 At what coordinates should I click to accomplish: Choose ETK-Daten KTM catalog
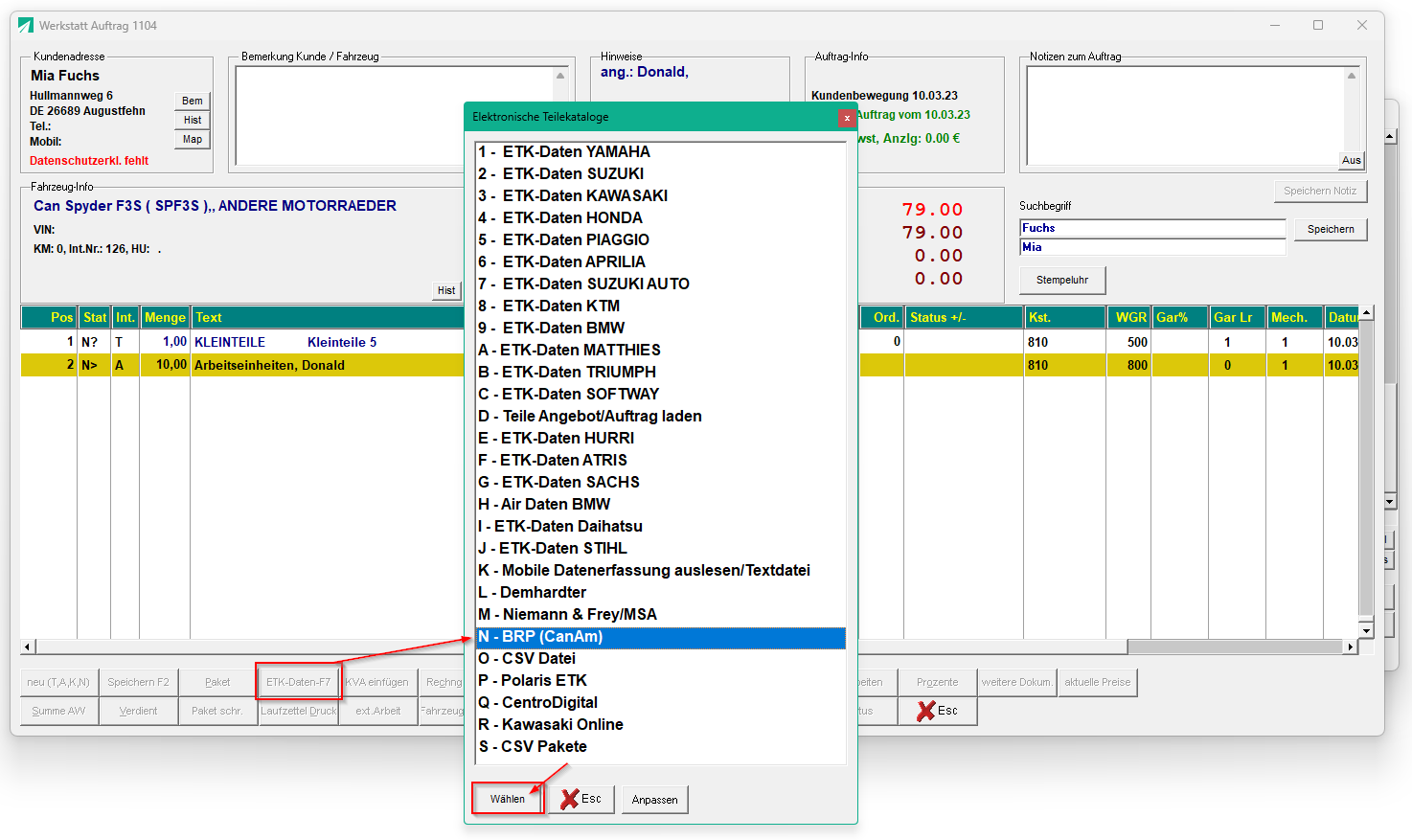point(661,306)
